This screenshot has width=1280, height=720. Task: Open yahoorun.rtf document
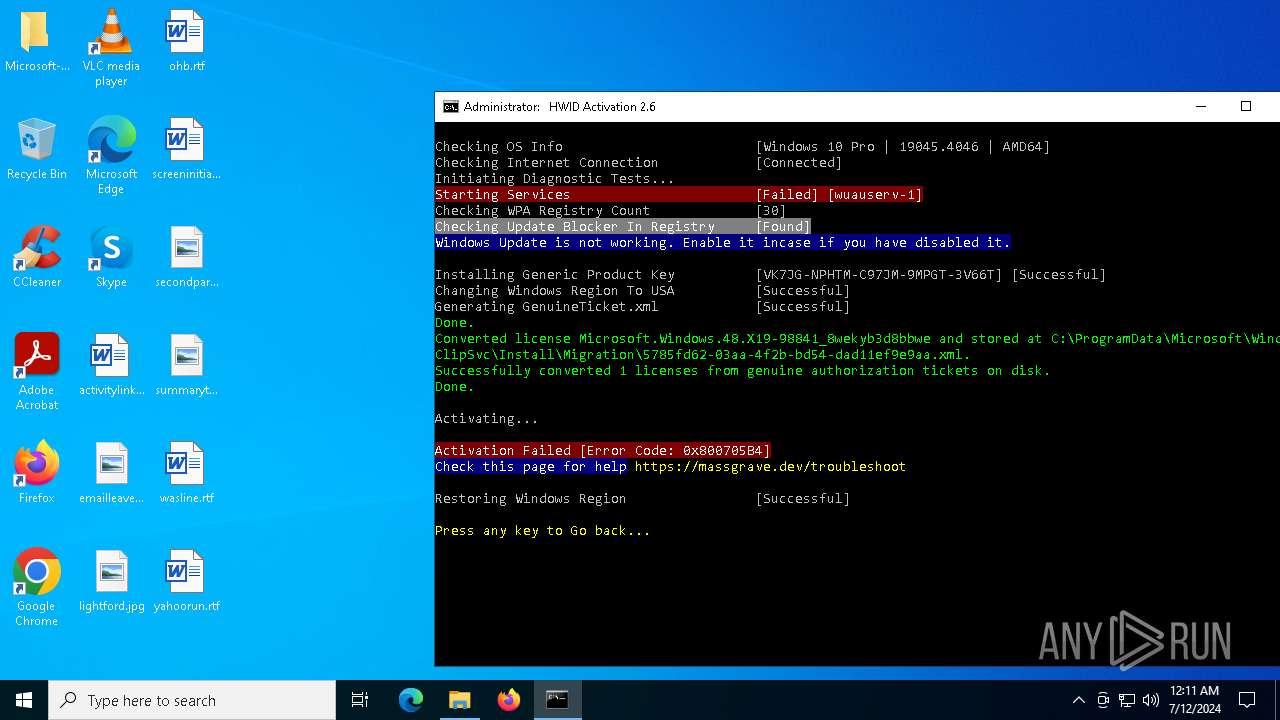[x=186, y=582]
